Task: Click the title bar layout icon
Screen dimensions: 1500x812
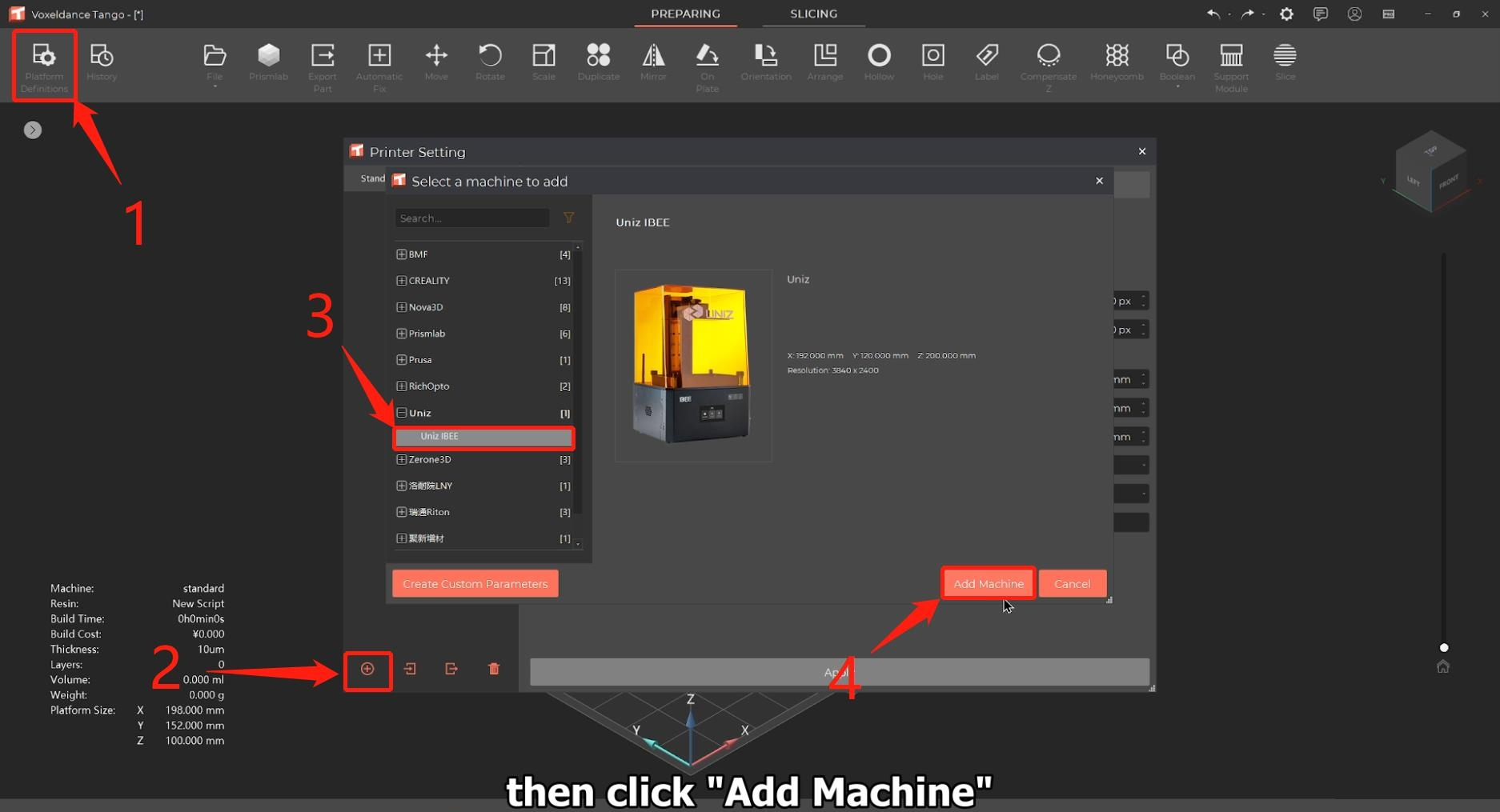Action: pos(1389,14)
